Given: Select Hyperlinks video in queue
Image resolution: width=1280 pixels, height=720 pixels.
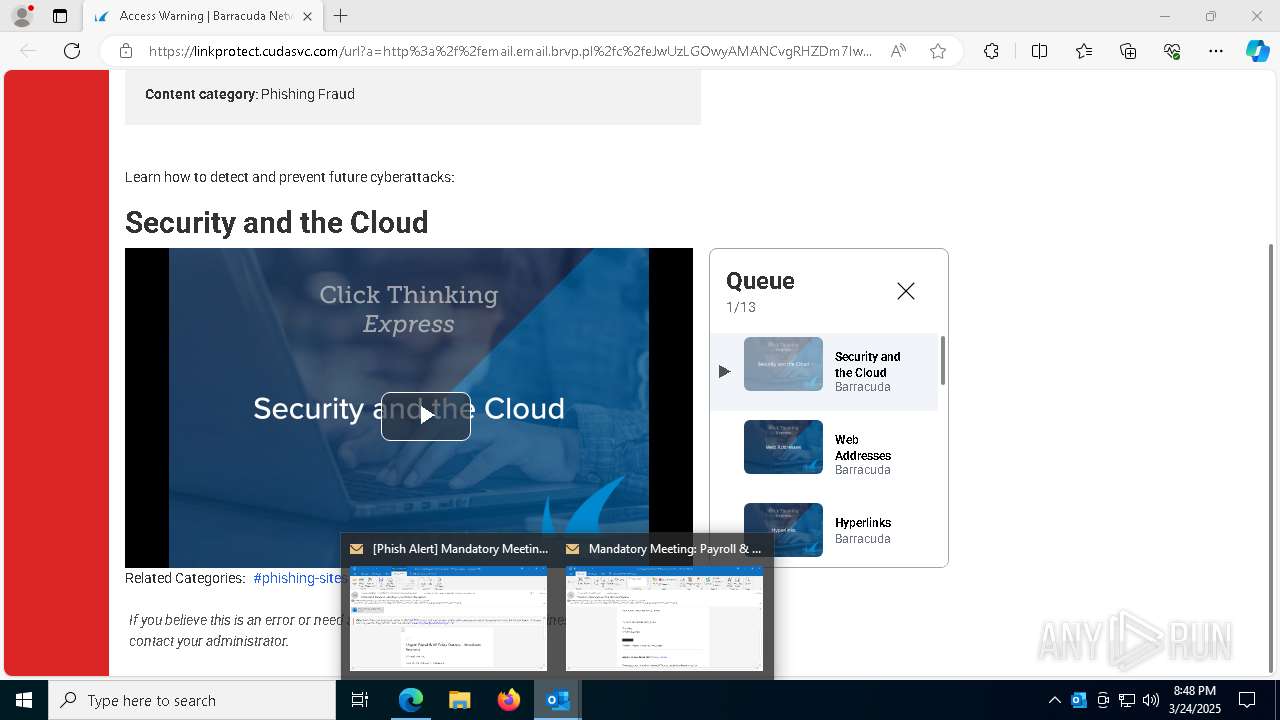Looking at the screenshot, I should (824, 530).
